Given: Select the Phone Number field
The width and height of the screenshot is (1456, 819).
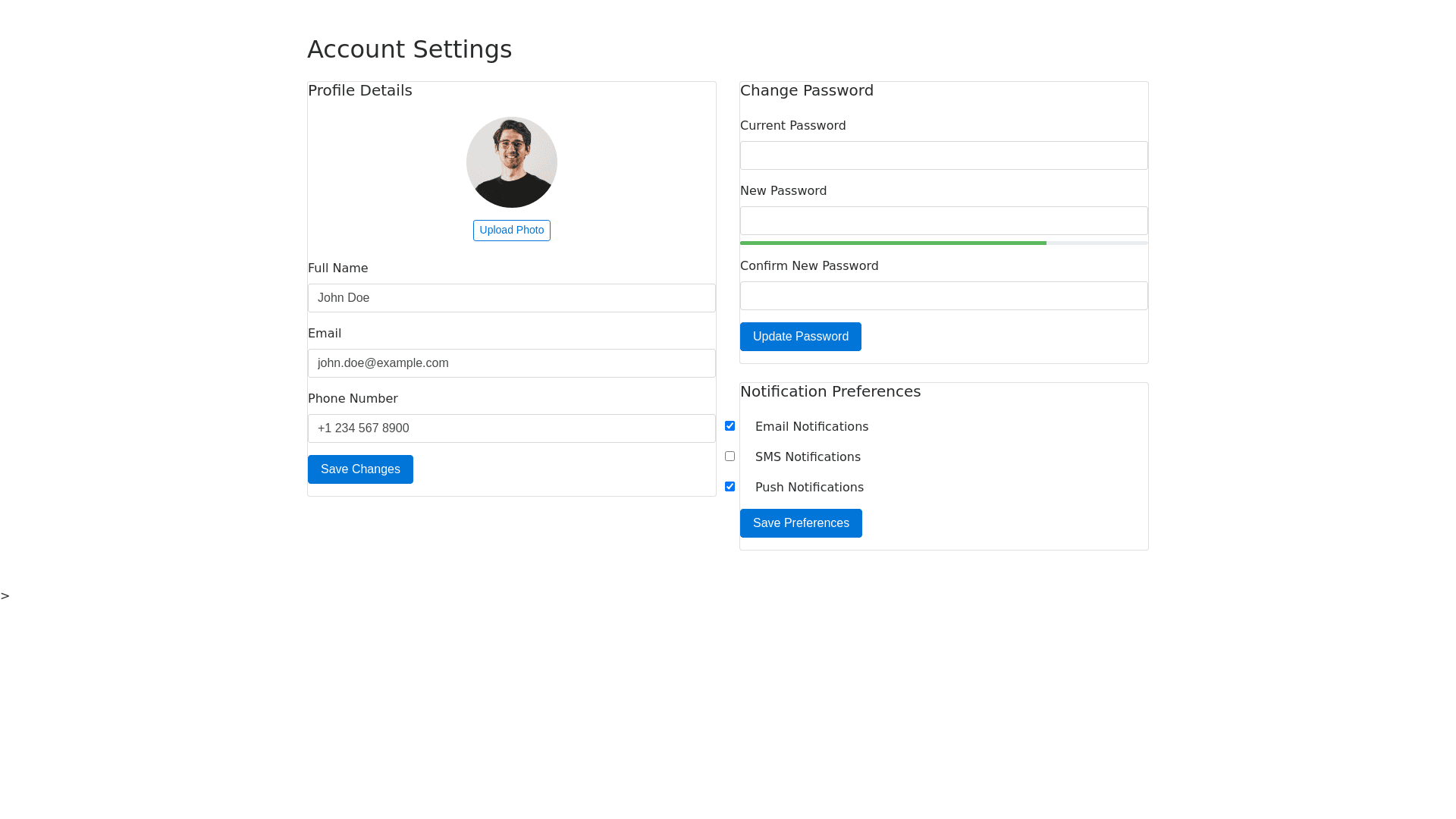Looking at the screenshot, I should pyautogui.click(x=511, y=428).
